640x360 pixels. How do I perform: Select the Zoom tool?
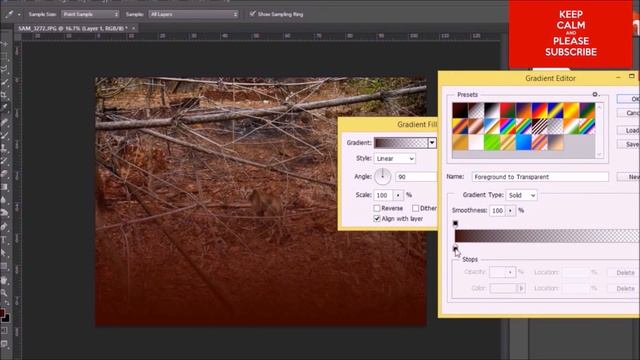(4, 293)
